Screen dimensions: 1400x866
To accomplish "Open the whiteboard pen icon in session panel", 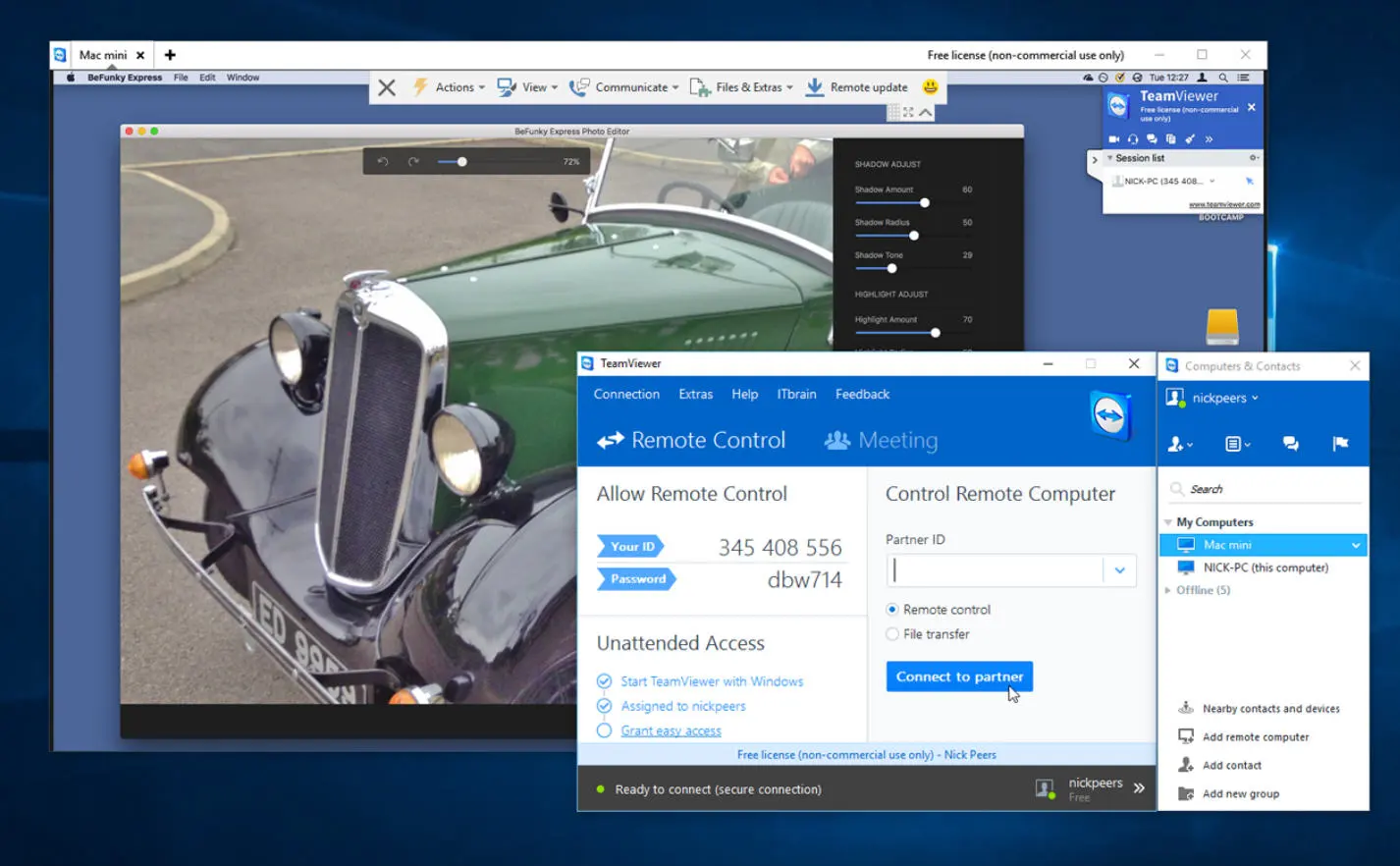I will click(x=1189, y=138).
